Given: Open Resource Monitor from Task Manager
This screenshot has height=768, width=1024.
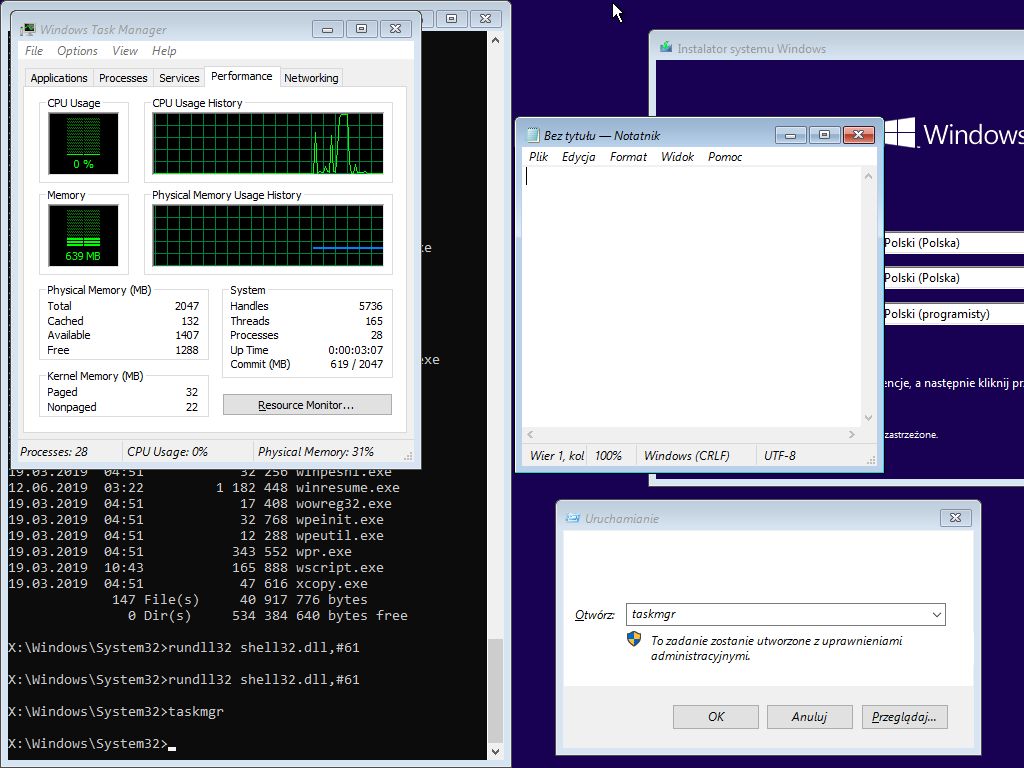Looking at the screenshot, I should tap(307, 405).
